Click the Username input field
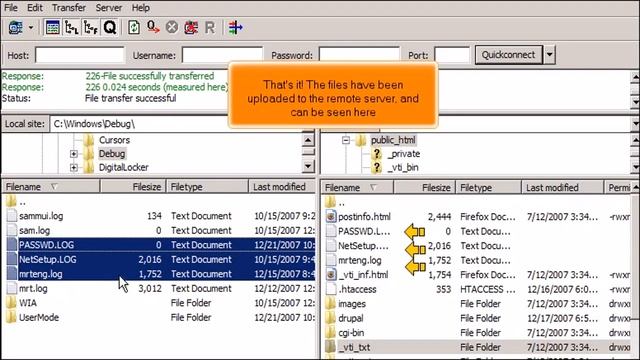 tap(222, 55)
